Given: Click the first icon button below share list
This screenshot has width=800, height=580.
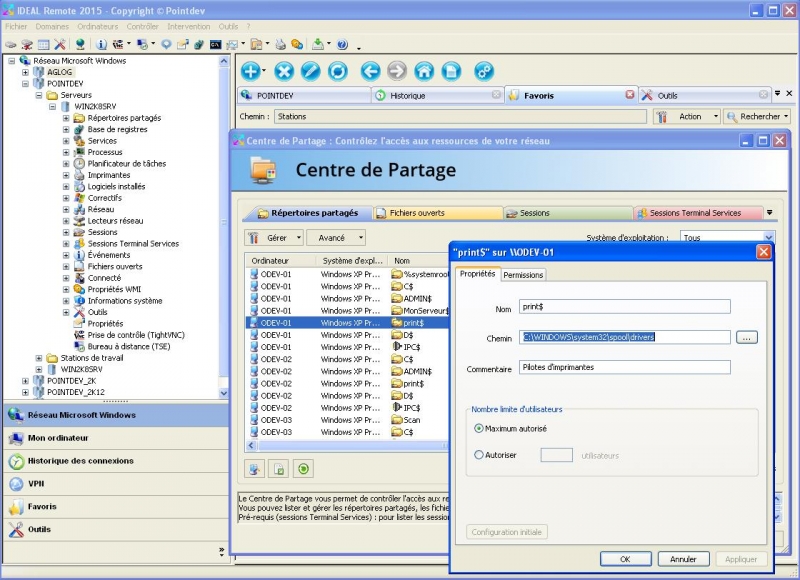Looking at the screenshot, I should [254, 469].
